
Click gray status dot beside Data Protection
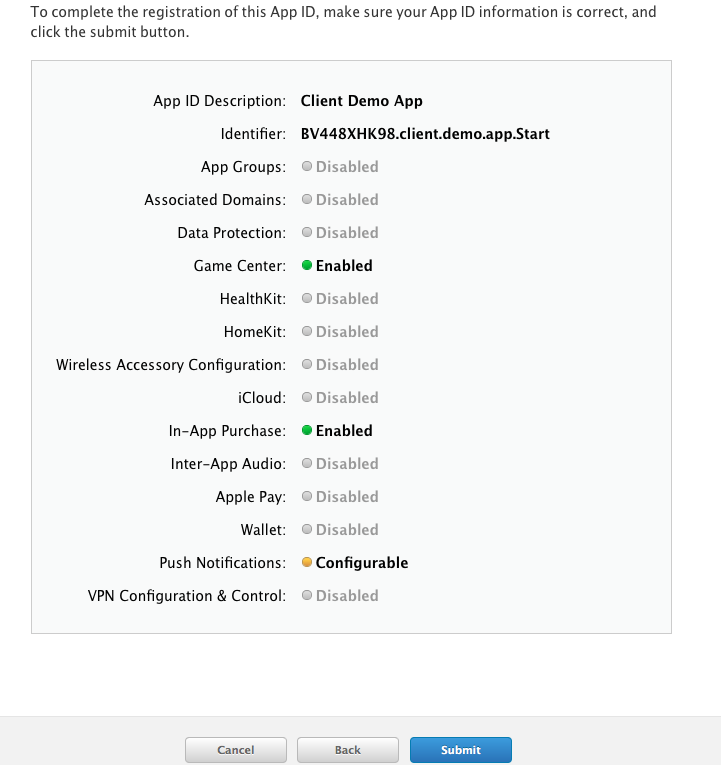coord(307,233)
